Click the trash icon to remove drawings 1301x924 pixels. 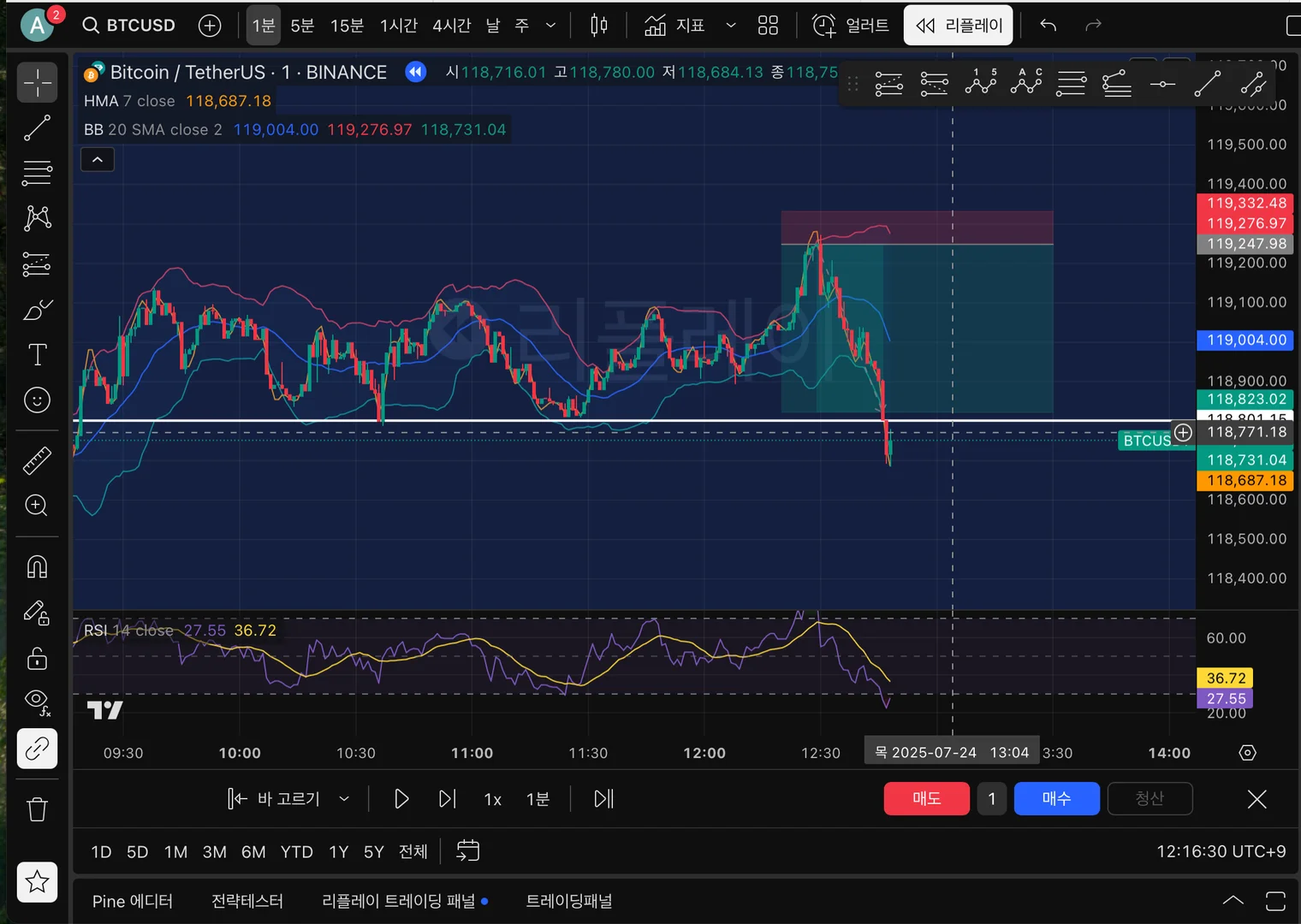coord(37,809)
